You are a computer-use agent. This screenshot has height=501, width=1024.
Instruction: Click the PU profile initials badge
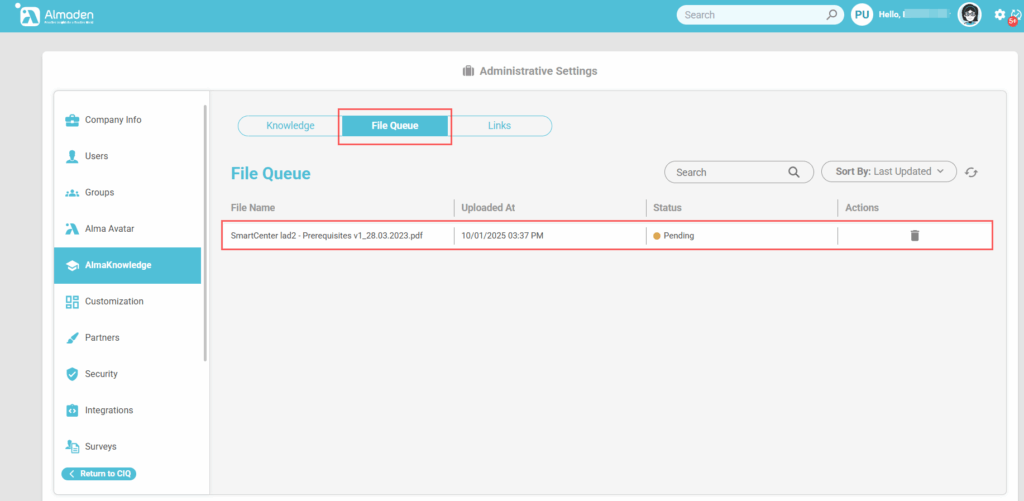tap(861, 15)
